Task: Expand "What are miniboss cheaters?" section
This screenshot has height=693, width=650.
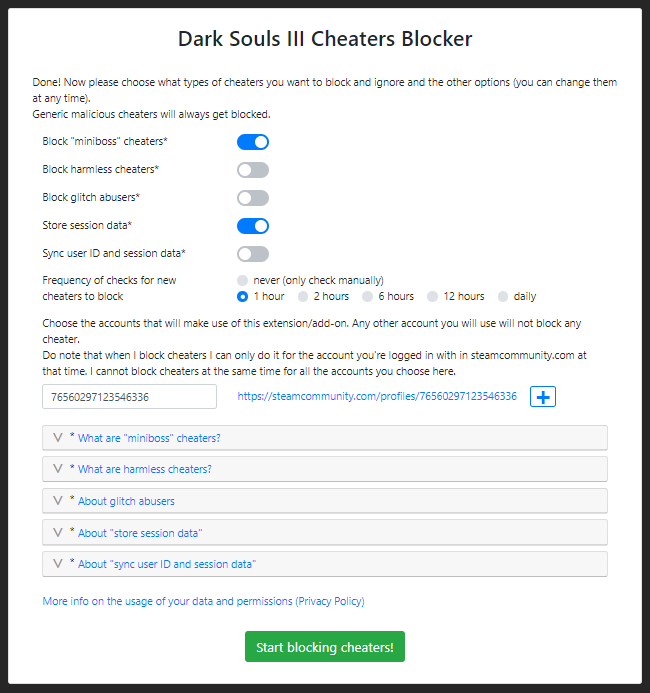Action: (x=149, y=438)
